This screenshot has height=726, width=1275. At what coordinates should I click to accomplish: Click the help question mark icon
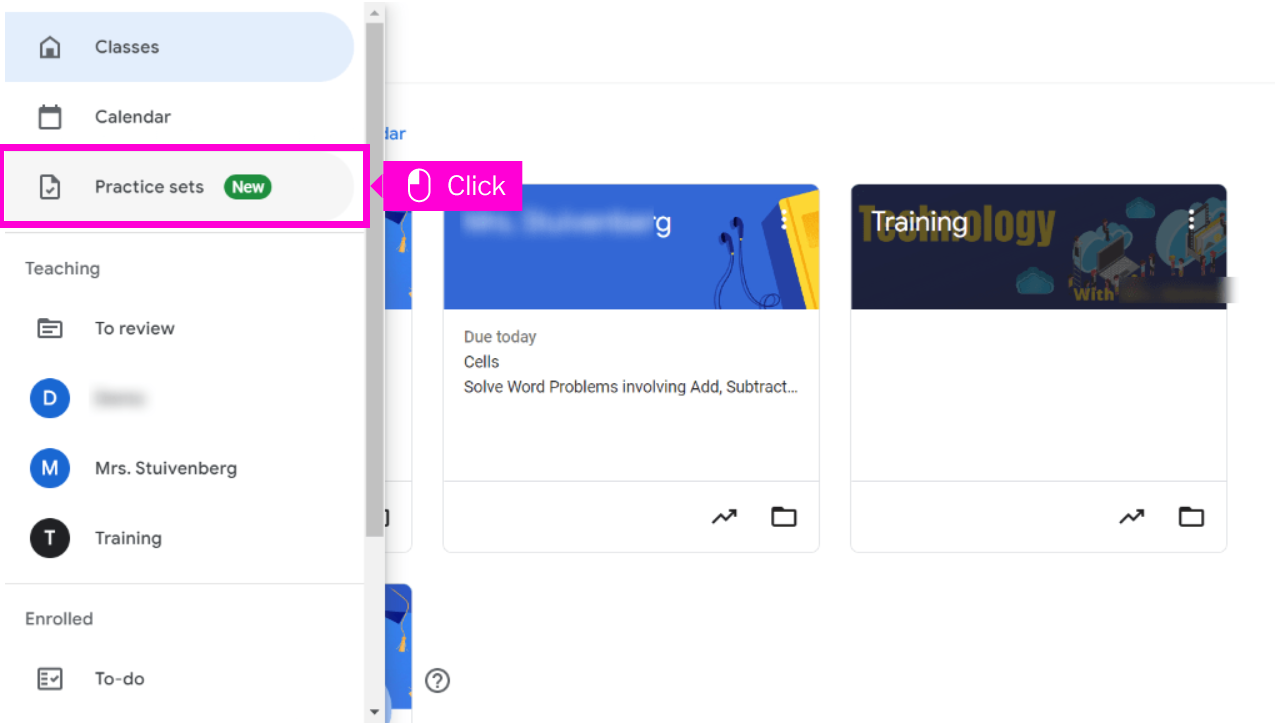pos(437,681)
